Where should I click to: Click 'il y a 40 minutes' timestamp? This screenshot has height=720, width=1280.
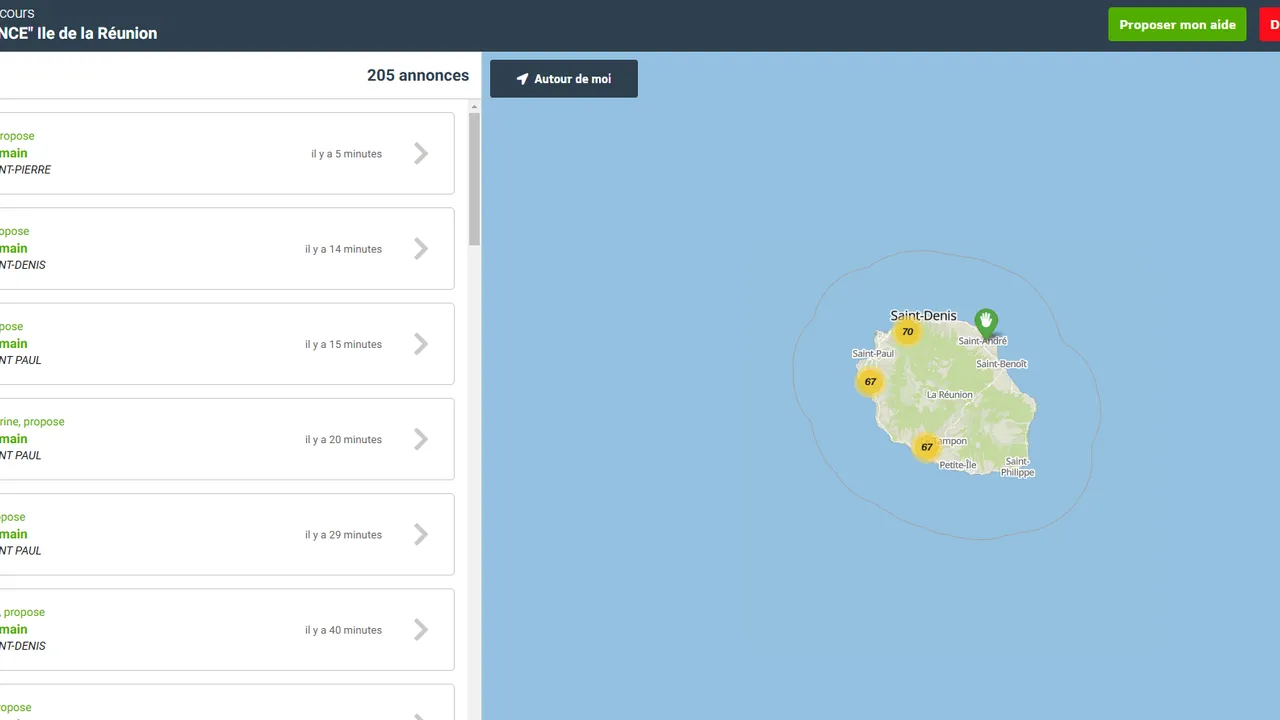click(343, 630)
